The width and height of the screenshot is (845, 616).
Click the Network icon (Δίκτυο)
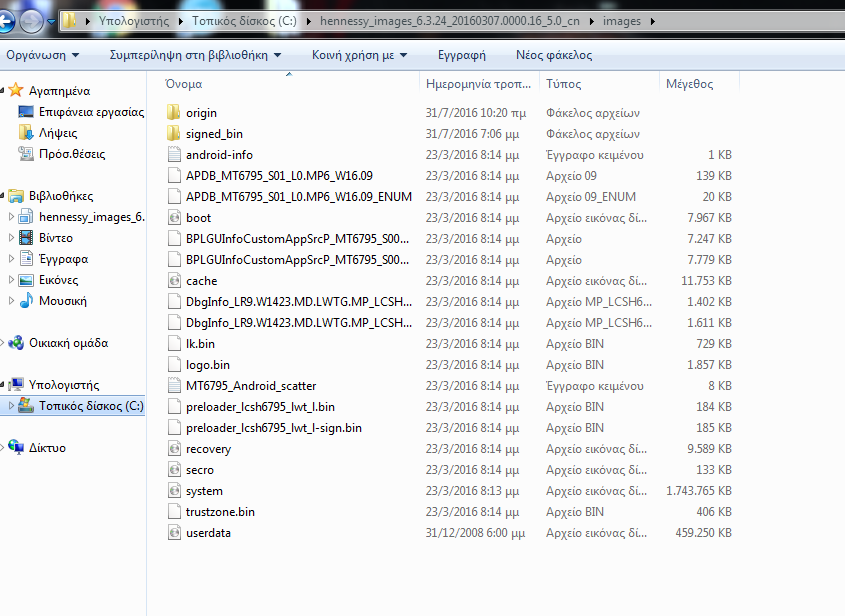[16, 447]
